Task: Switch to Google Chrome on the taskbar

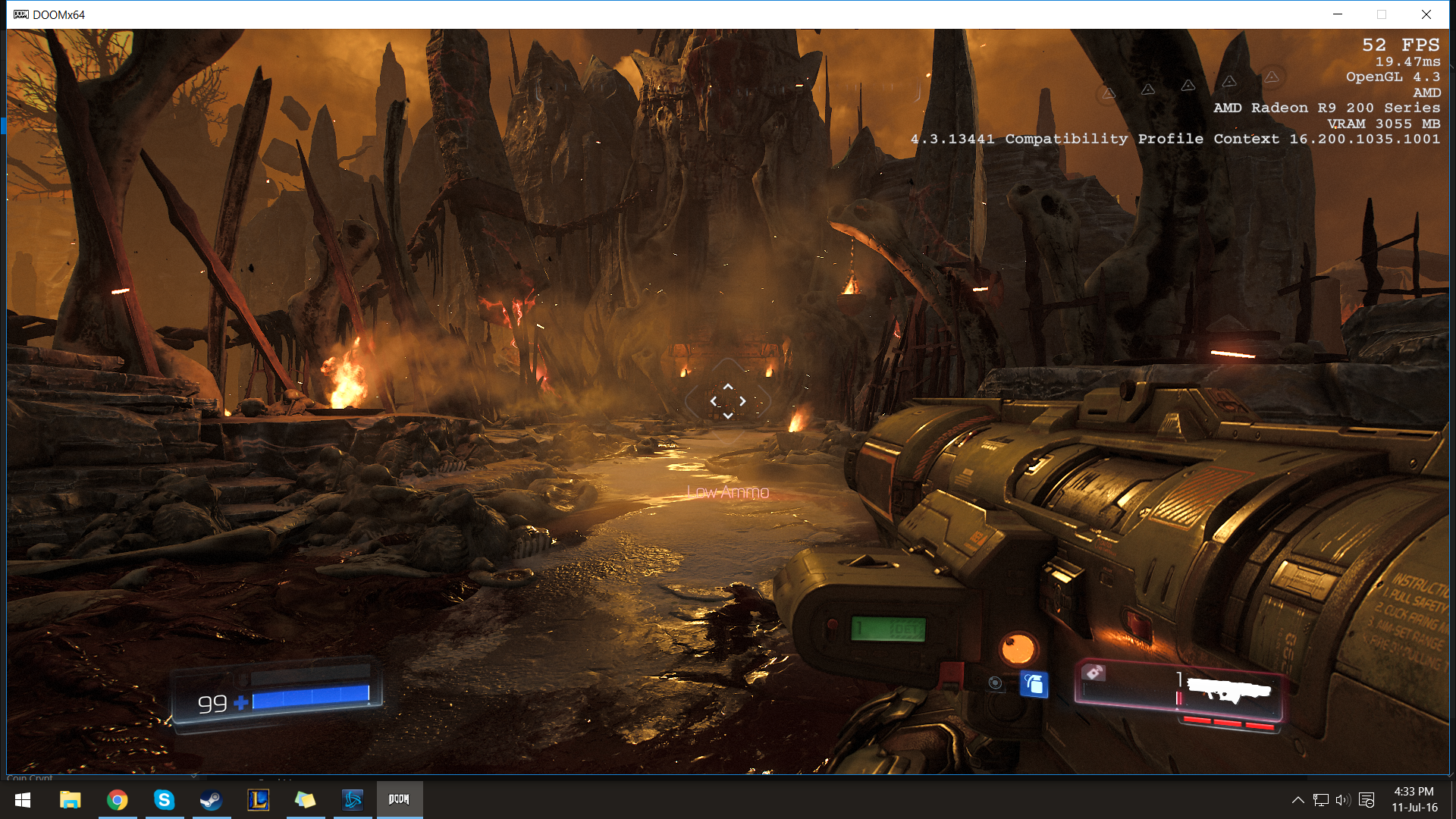Action: 118,800
